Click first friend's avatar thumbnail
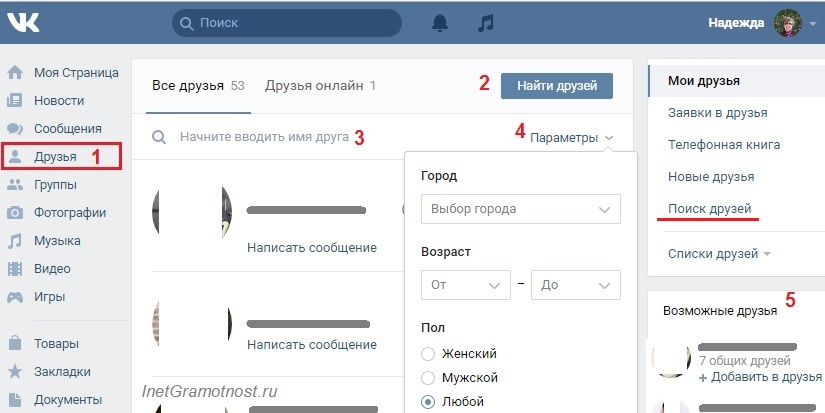This screenshot has height=413, width=825. [192, 211]
